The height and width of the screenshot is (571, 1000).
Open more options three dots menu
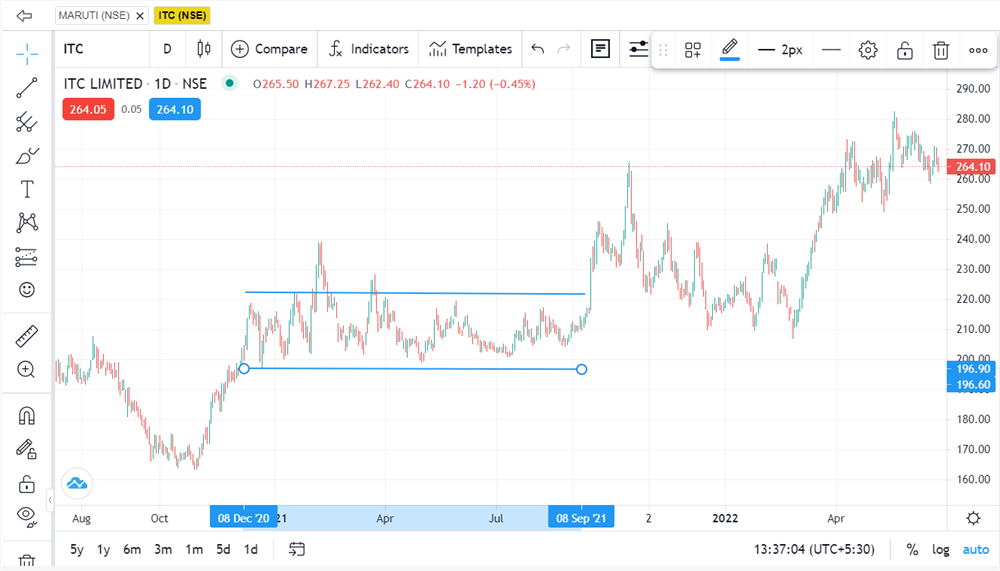(x=978, y=50)
